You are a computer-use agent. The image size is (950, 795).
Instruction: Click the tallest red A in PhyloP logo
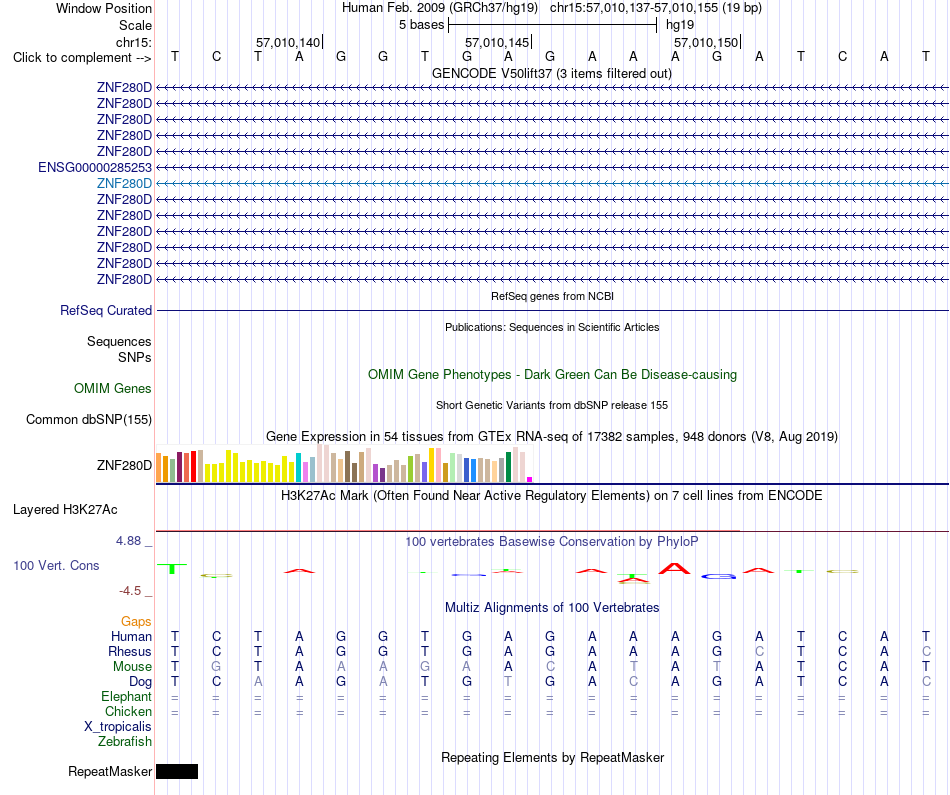tap(674, 568)
